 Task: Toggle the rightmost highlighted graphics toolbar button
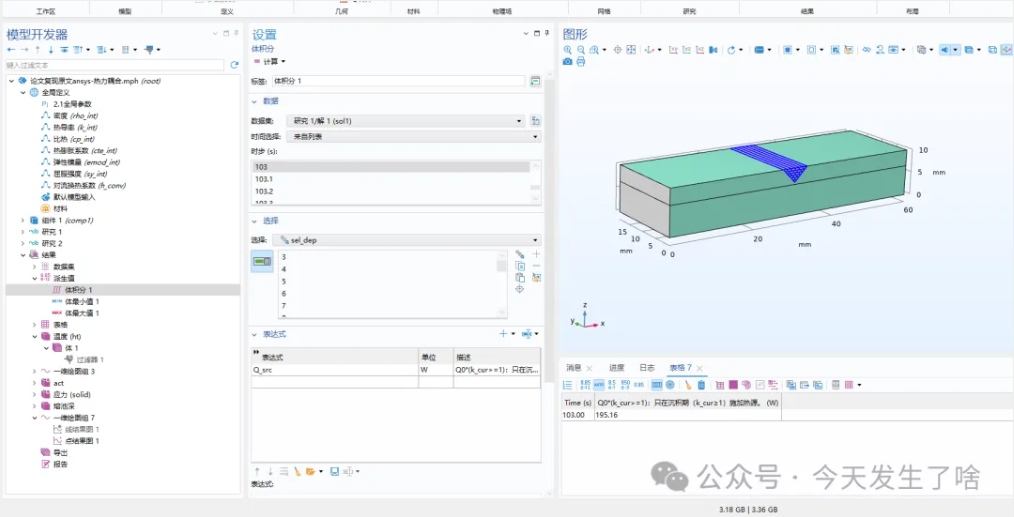[1007, 50]
